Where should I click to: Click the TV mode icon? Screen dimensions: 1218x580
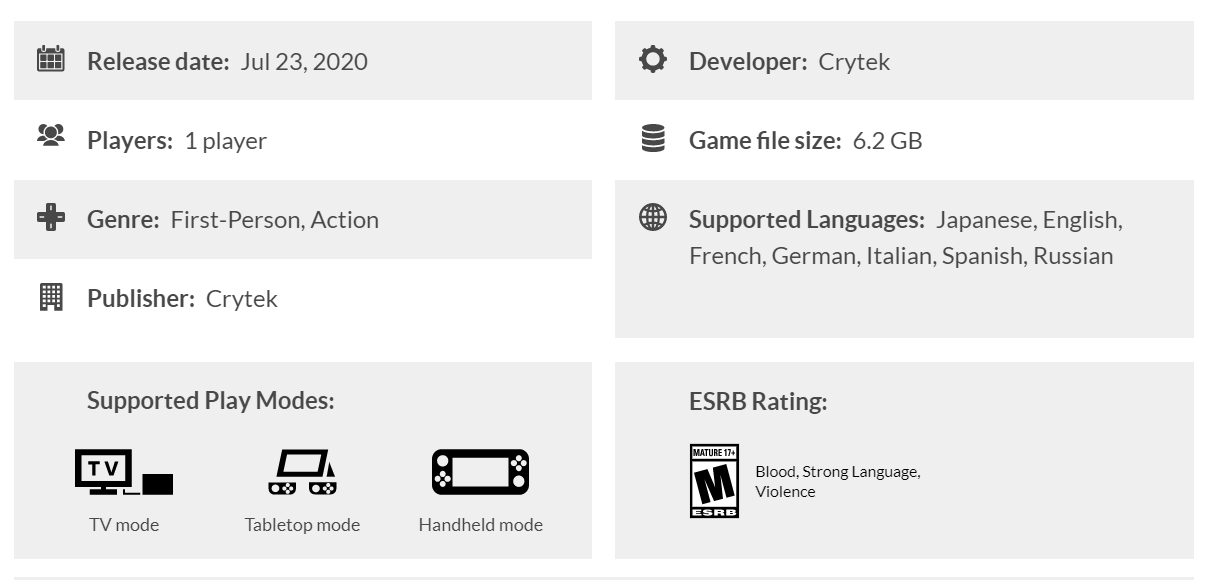[x=124, y=472]
